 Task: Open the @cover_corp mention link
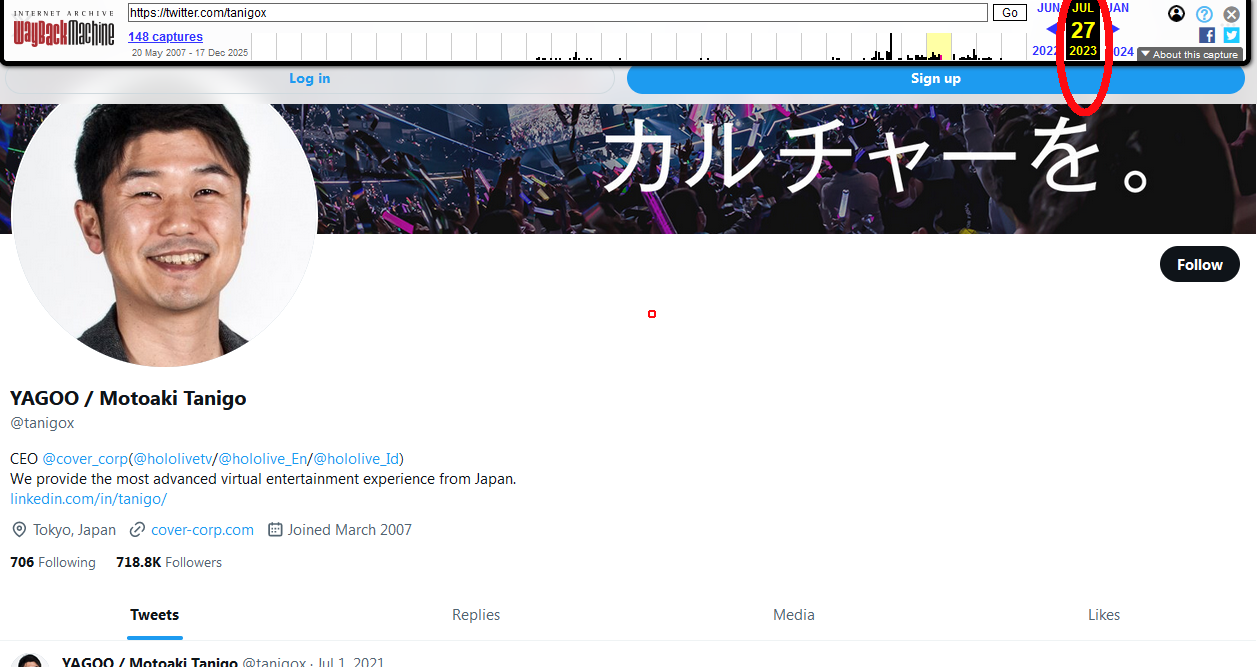click(85, 459)
